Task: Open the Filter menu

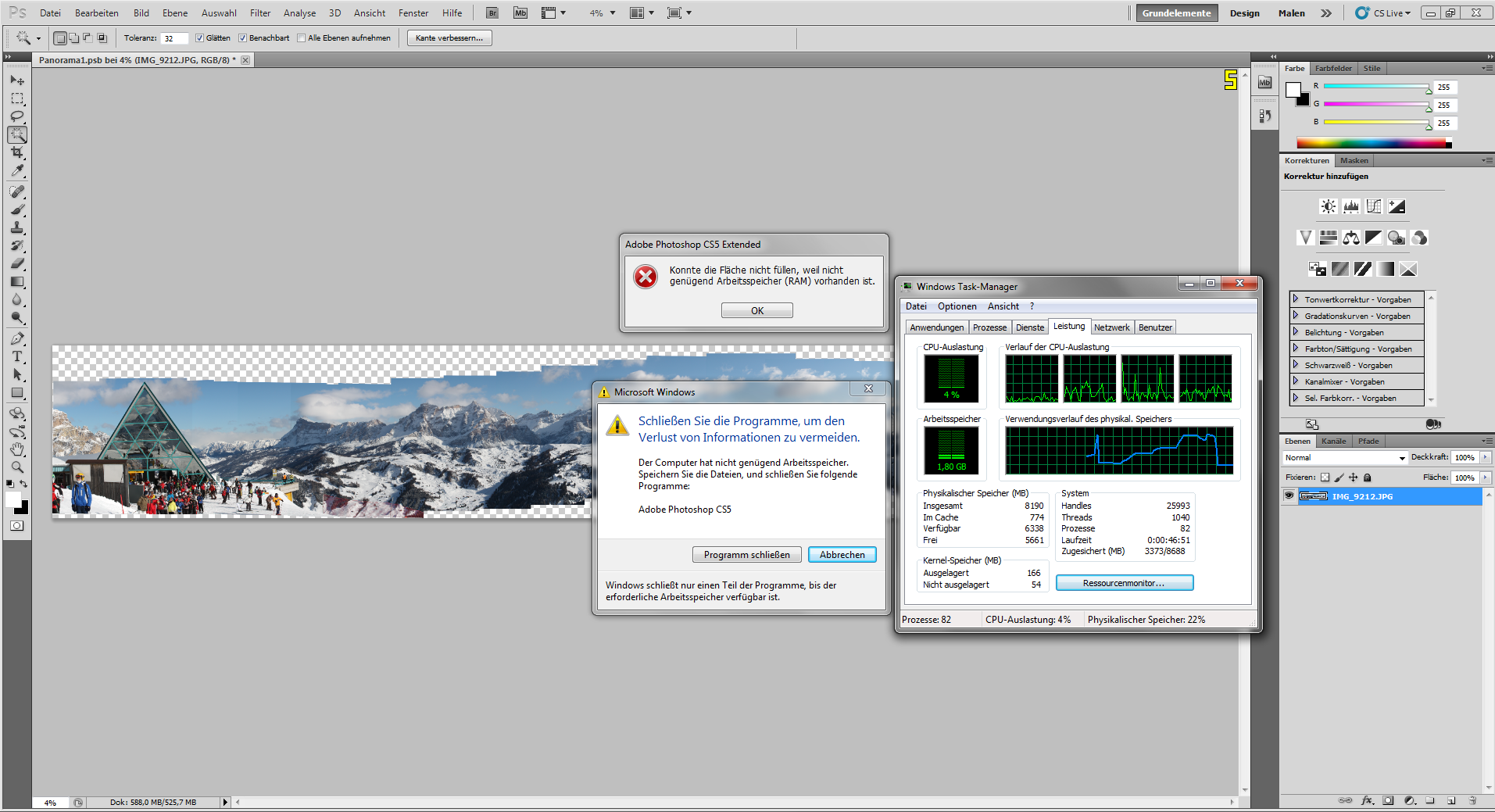Action: pos(260,13)
